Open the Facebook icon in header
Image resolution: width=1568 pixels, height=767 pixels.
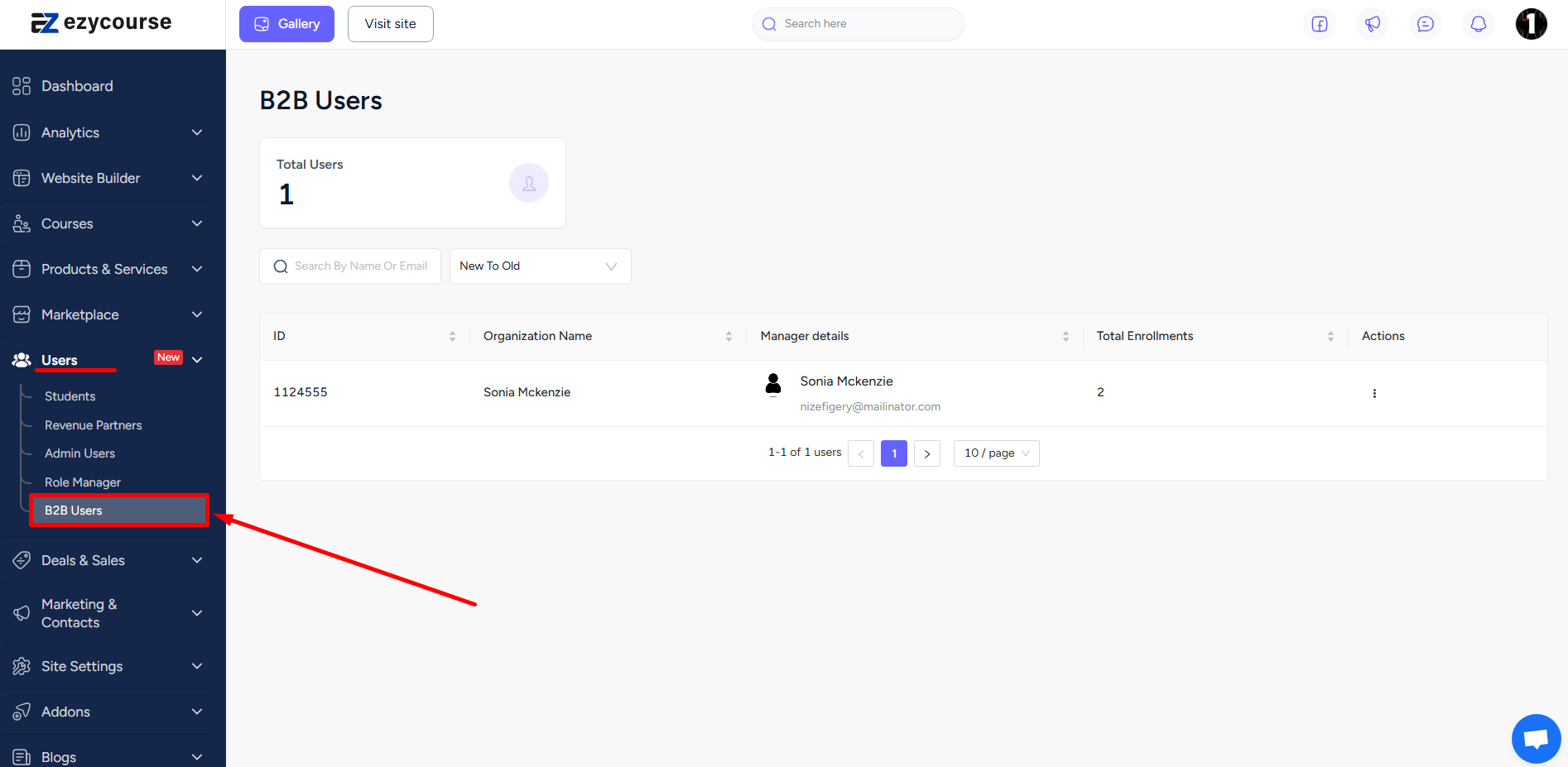click(x=1320, y=24)
